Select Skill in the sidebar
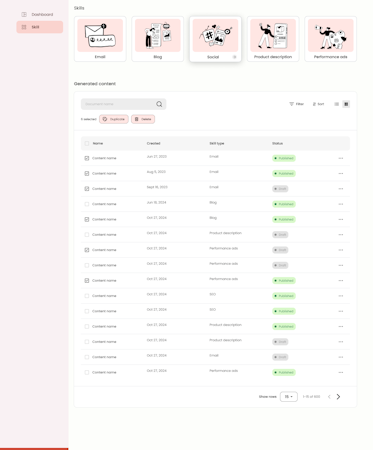The height and width of the screenshot is (450, 373). point(40,27)
